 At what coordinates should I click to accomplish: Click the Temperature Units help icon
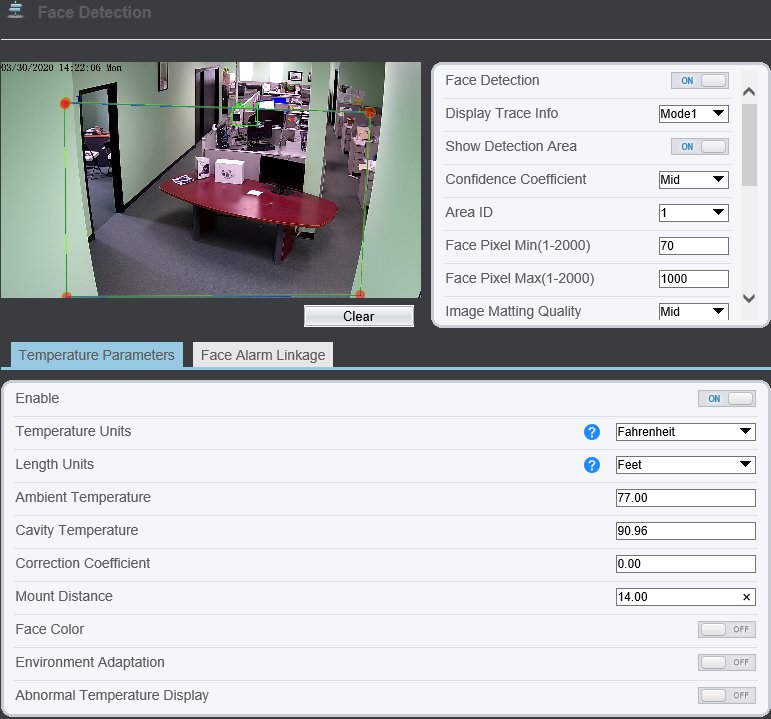pos(591,432)
